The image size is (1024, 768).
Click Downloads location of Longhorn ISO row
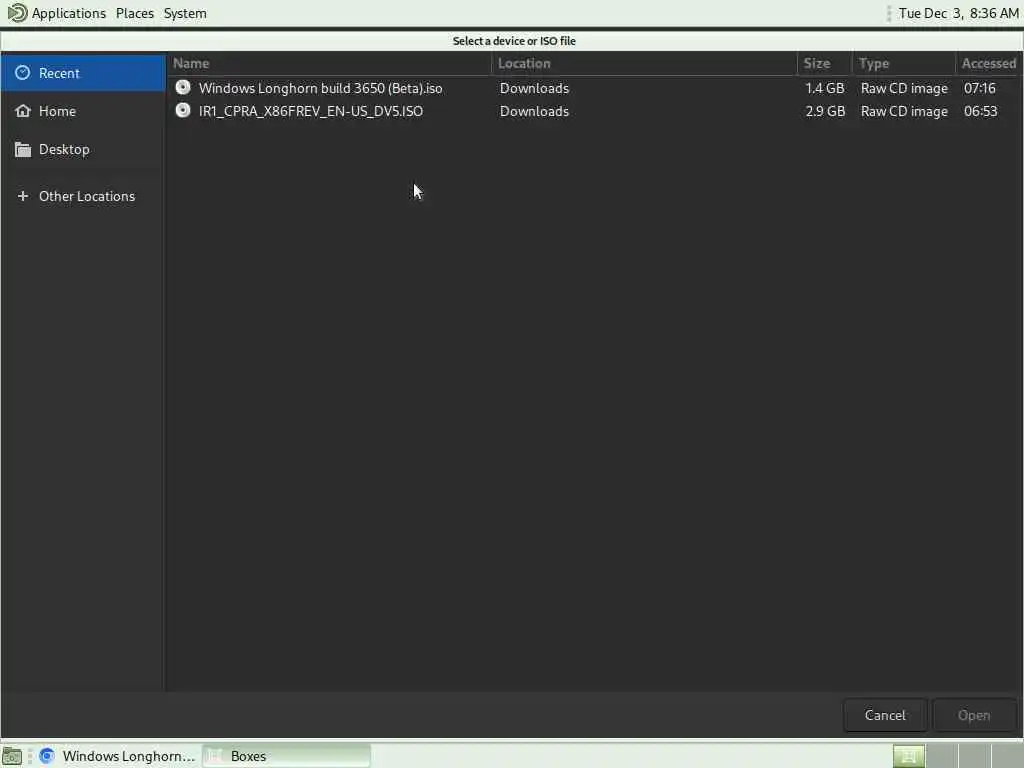click(x=534, y=88)
